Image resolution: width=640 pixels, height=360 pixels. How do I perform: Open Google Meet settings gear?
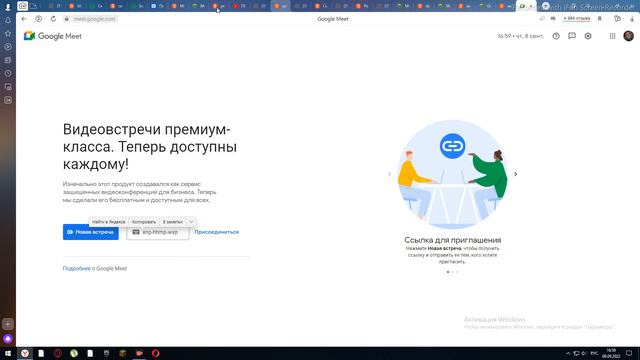pyautogui.click(x=588, y=36)
